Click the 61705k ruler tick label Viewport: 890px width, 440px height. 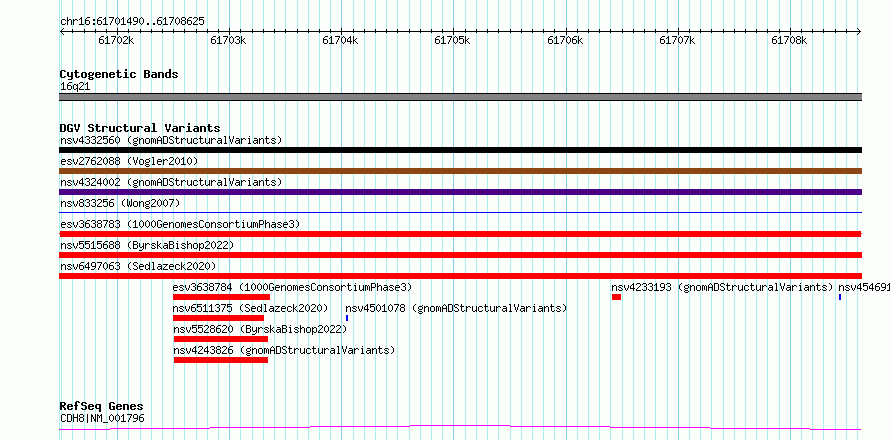click(x=452, y=40)
